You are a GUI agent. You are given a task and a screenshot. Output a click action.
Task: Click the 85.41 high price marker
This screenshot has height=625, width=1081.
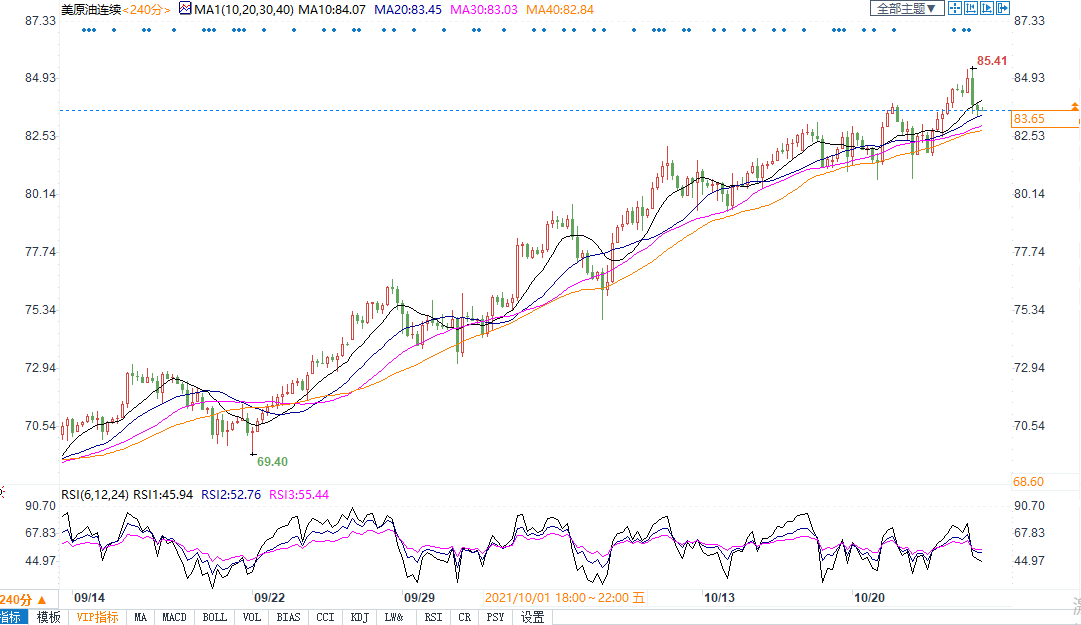click(x=991, y=61)
